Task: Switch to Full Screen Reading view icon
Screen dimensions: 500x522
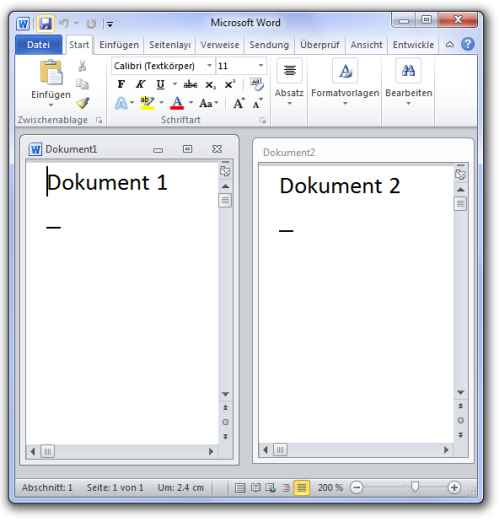Action: point(256,488)
